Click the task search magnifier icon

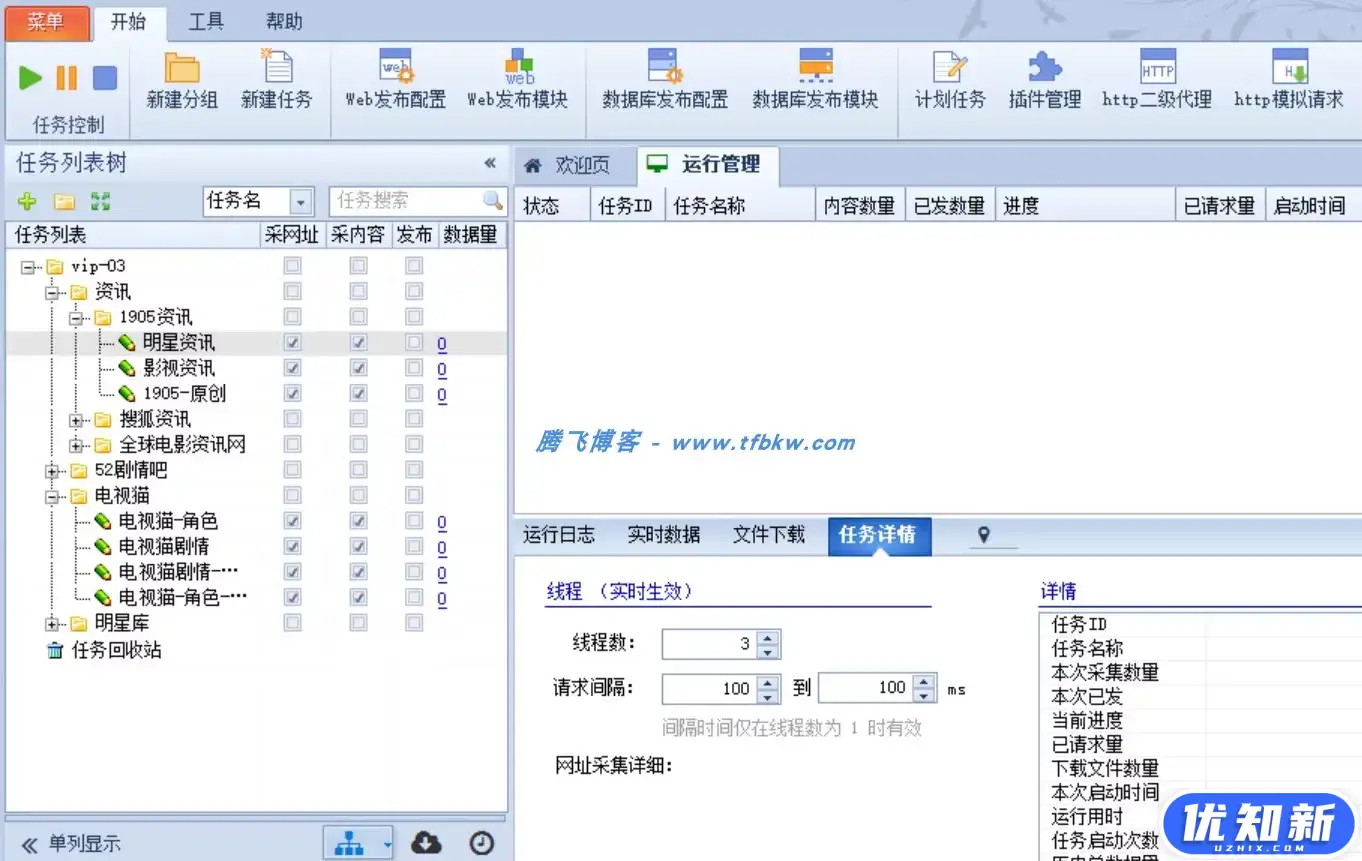click(492, 200)
